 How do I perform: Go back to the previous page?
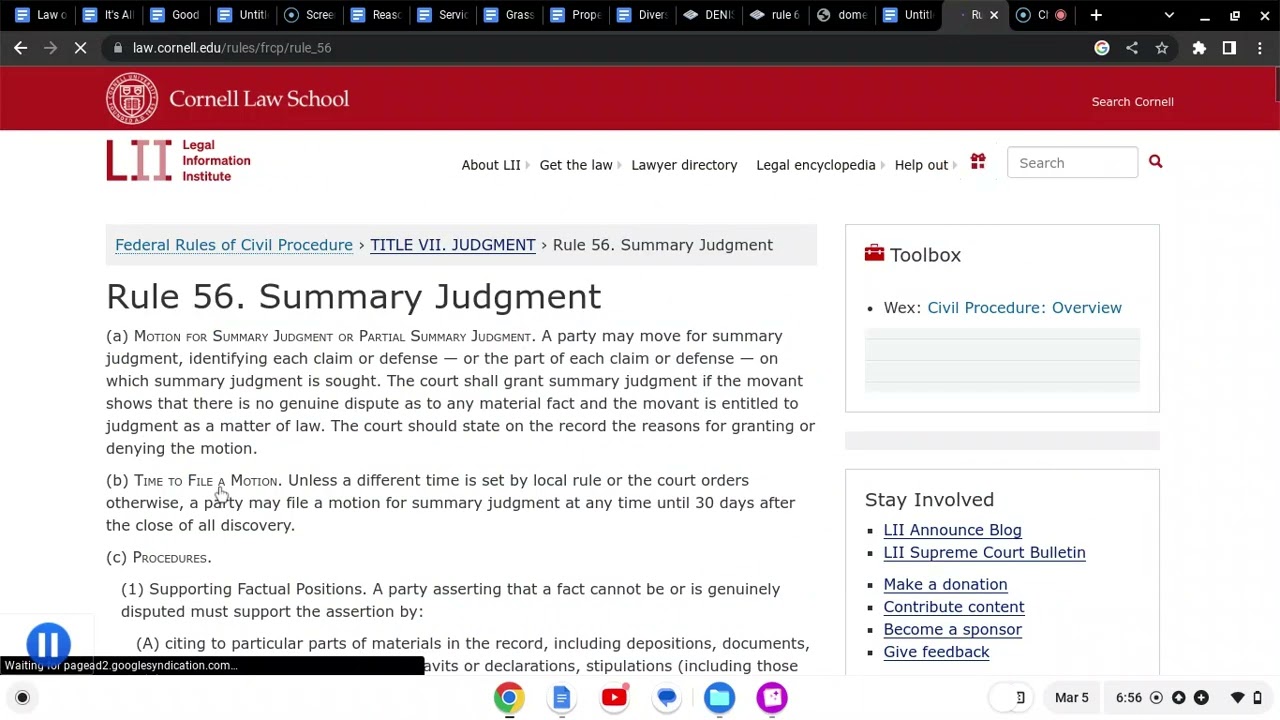click(x=21, y=48)
